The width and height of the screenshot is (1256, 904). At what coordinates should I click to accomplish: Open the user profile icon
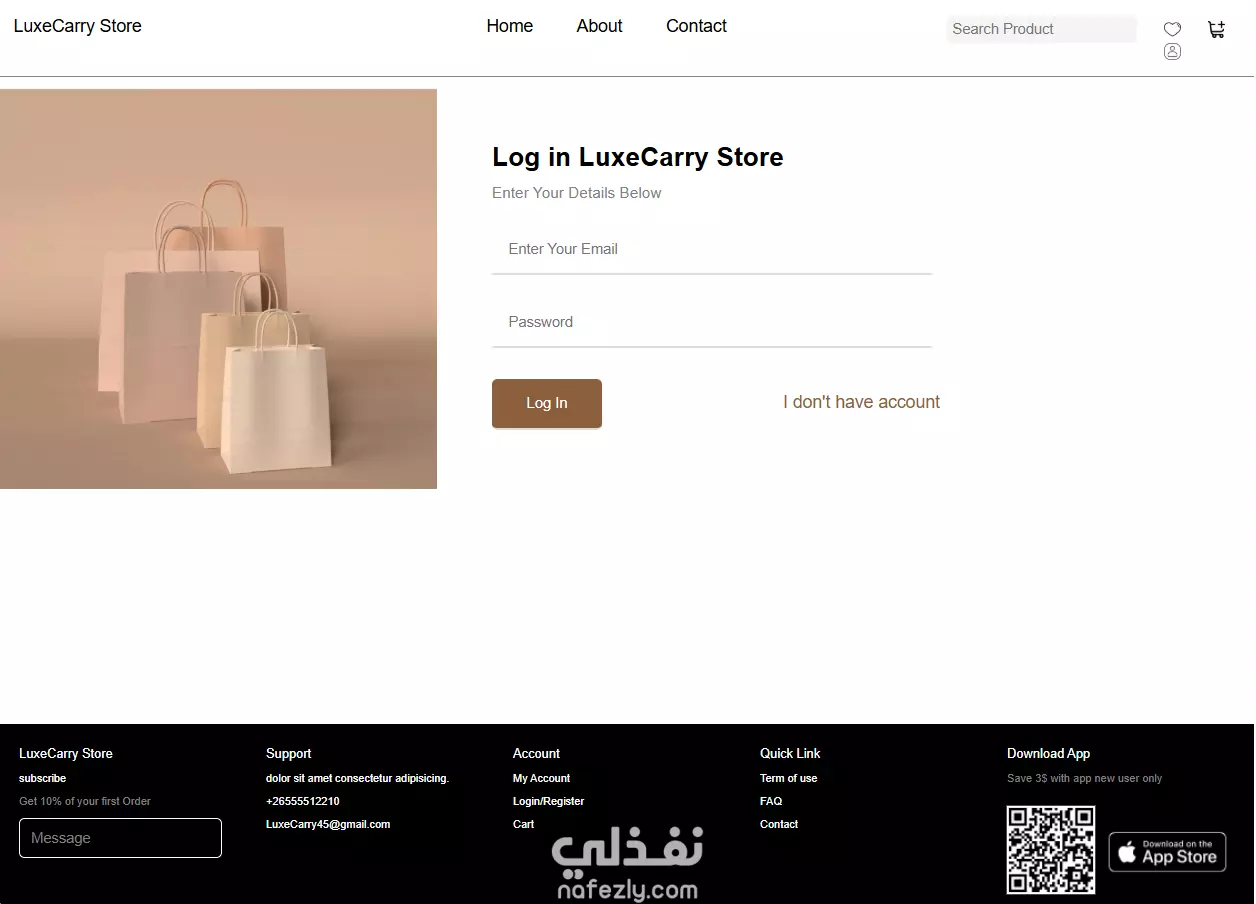point(1172,51)
